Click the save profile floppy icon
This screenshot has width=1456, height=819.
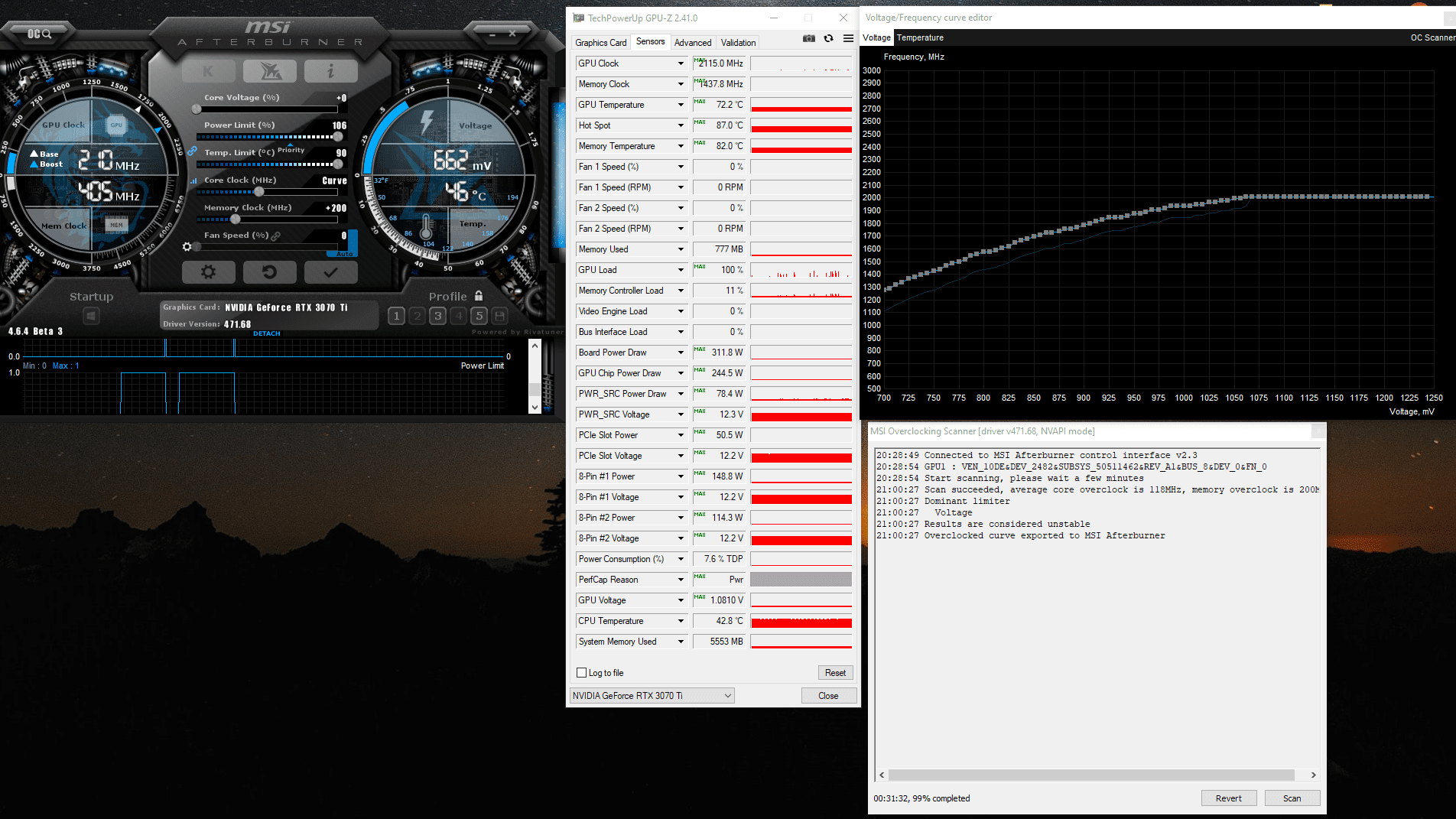click(x=499, y=316)
